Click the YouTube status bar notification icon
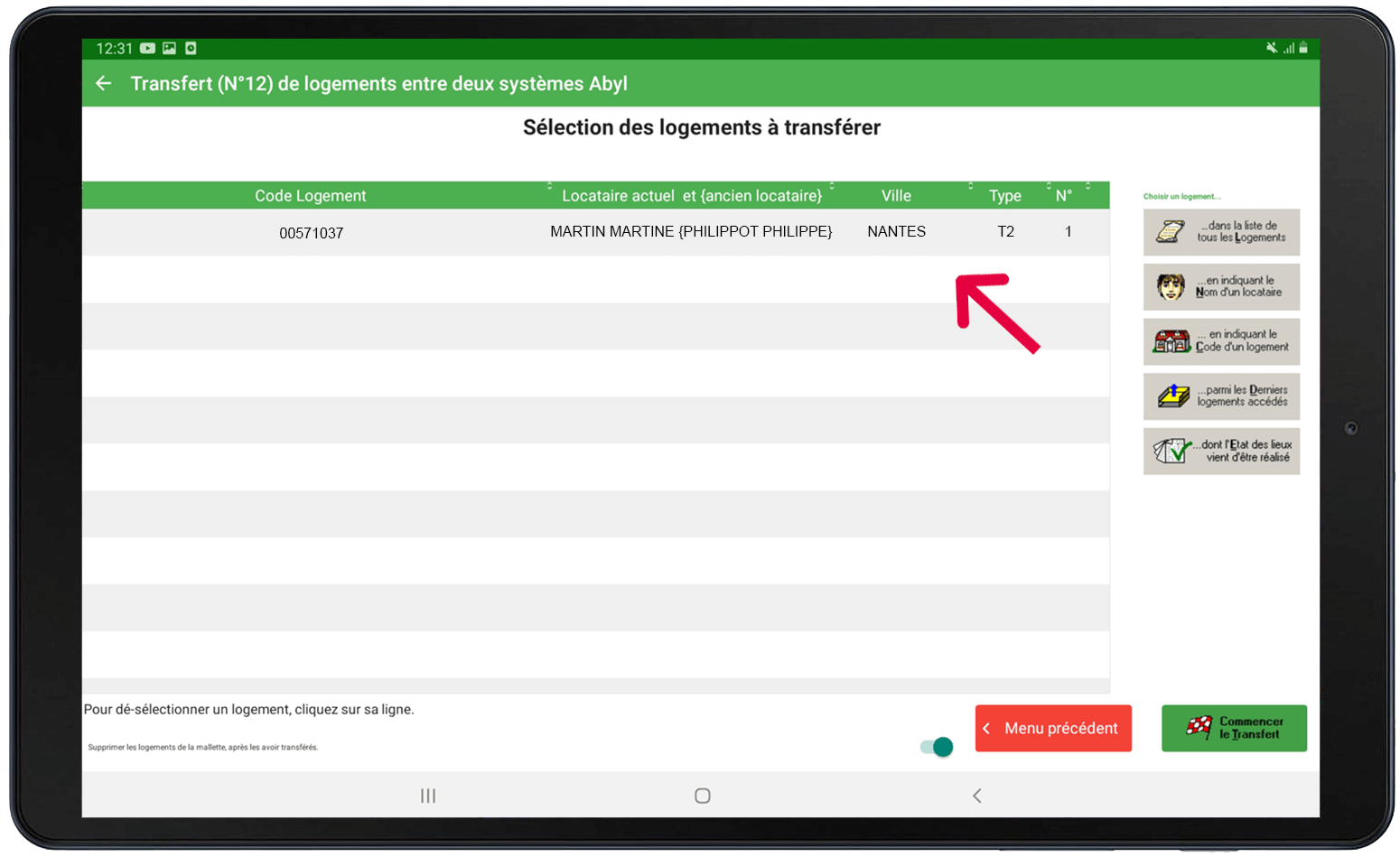Image resolution: width=1400 pixels, height=857 pixels. click(147, 49)
